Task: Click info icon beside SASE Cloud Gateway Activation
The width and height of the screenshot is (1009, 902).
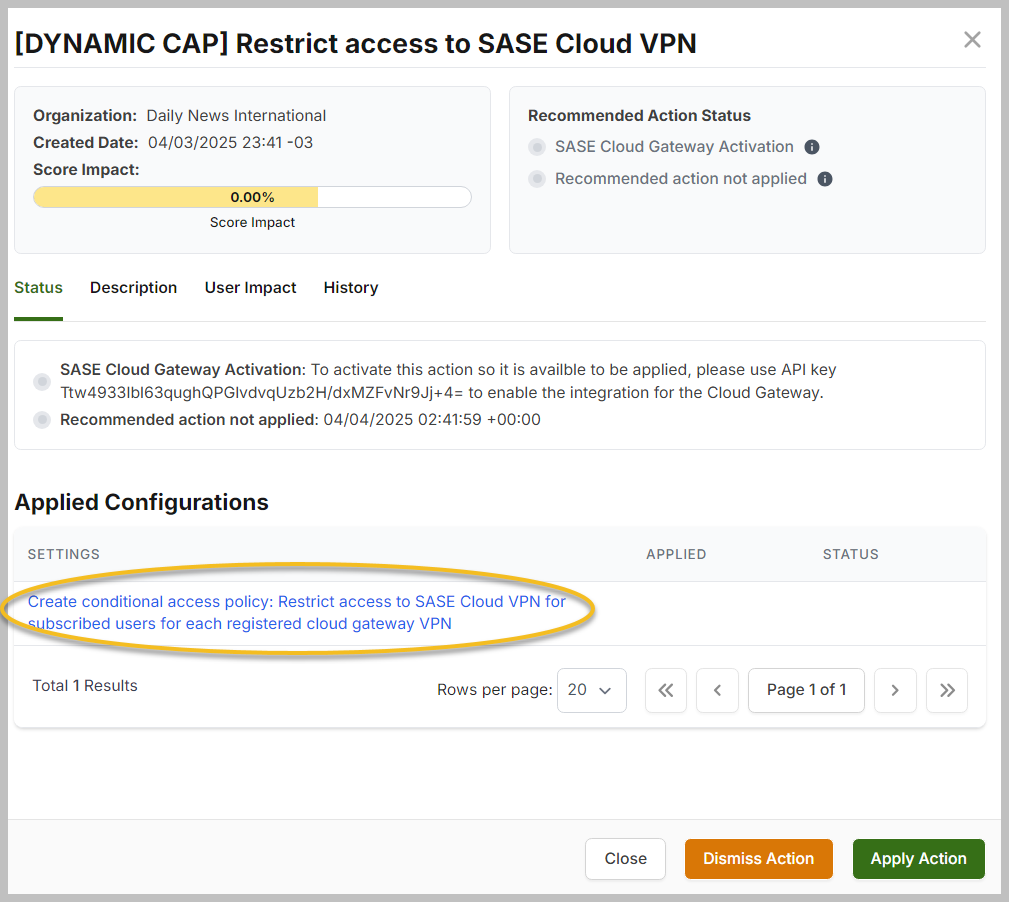Action: [812, 147]
